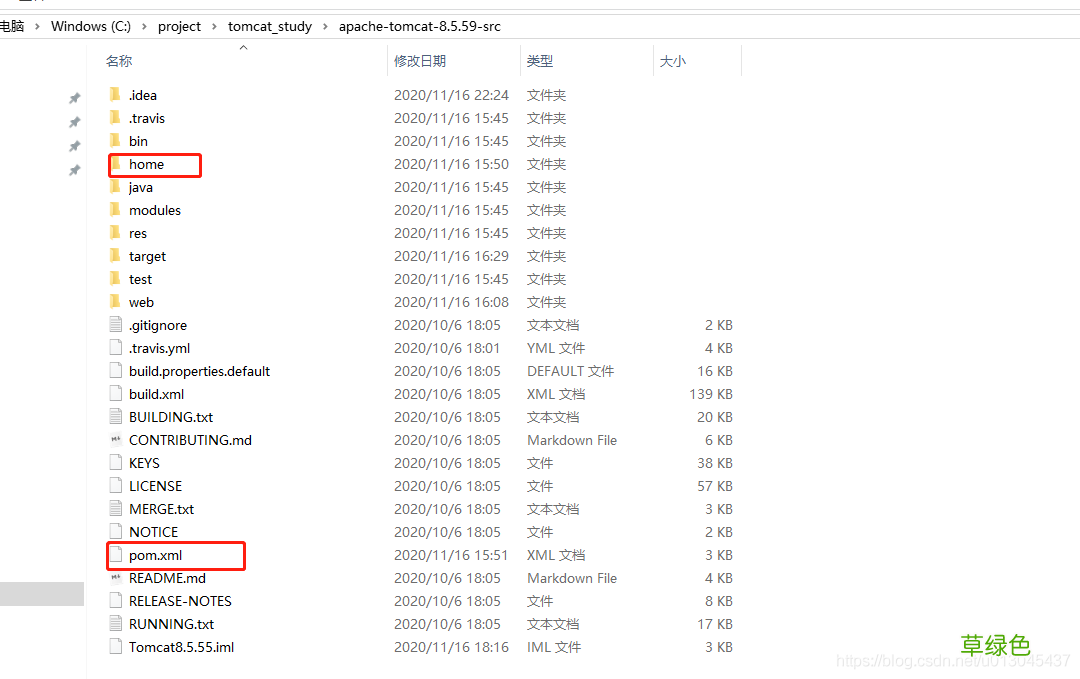
Task: Select the .idea folder icon
Action: [116, 95]
